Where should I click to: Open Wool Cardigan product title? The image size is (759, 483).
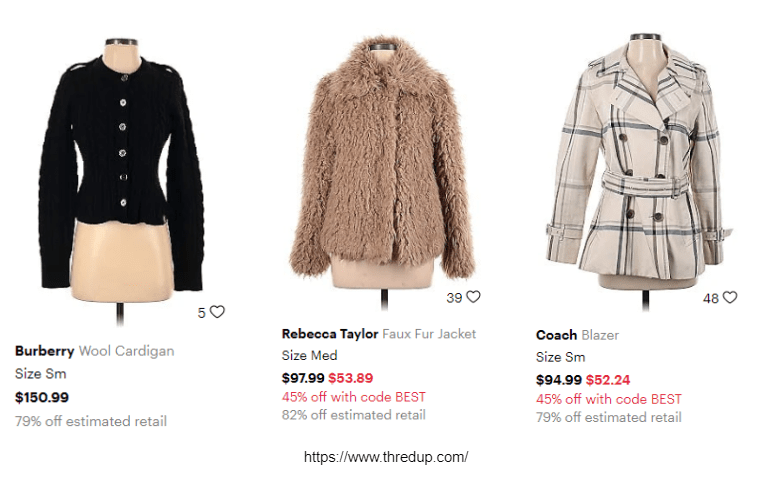click(126, 351)
